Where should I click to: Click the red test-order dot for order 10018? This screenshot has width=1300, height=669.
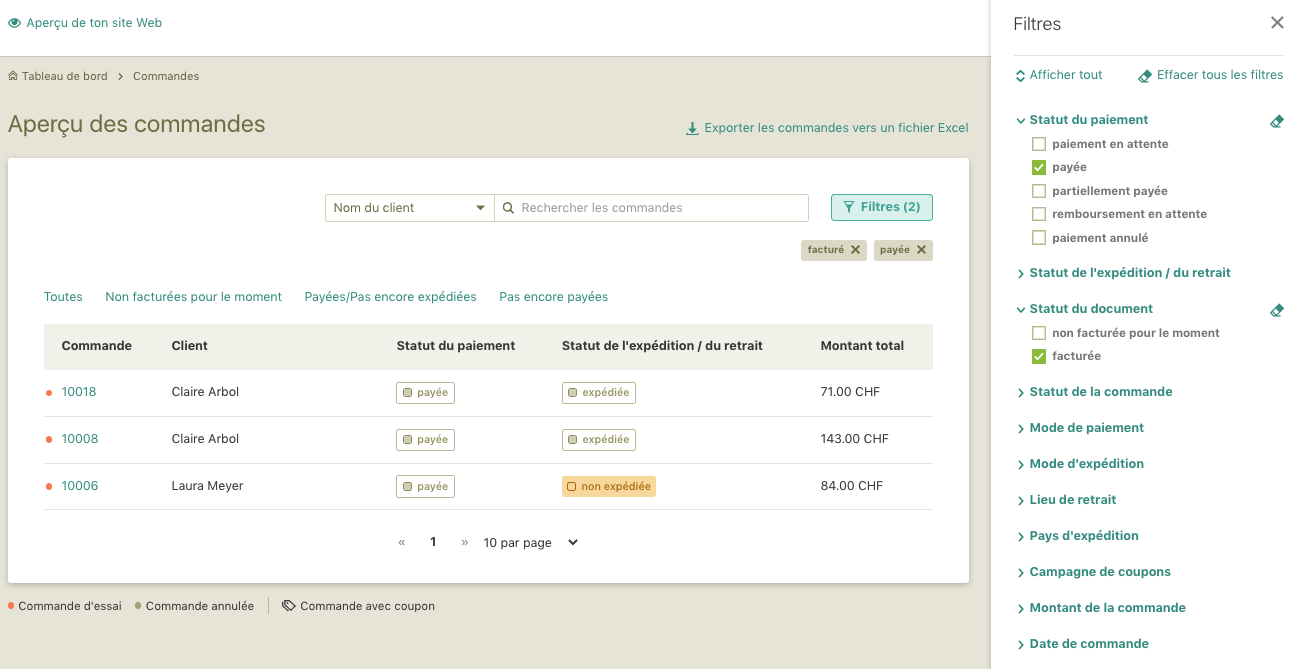click(x=49, y=393)
